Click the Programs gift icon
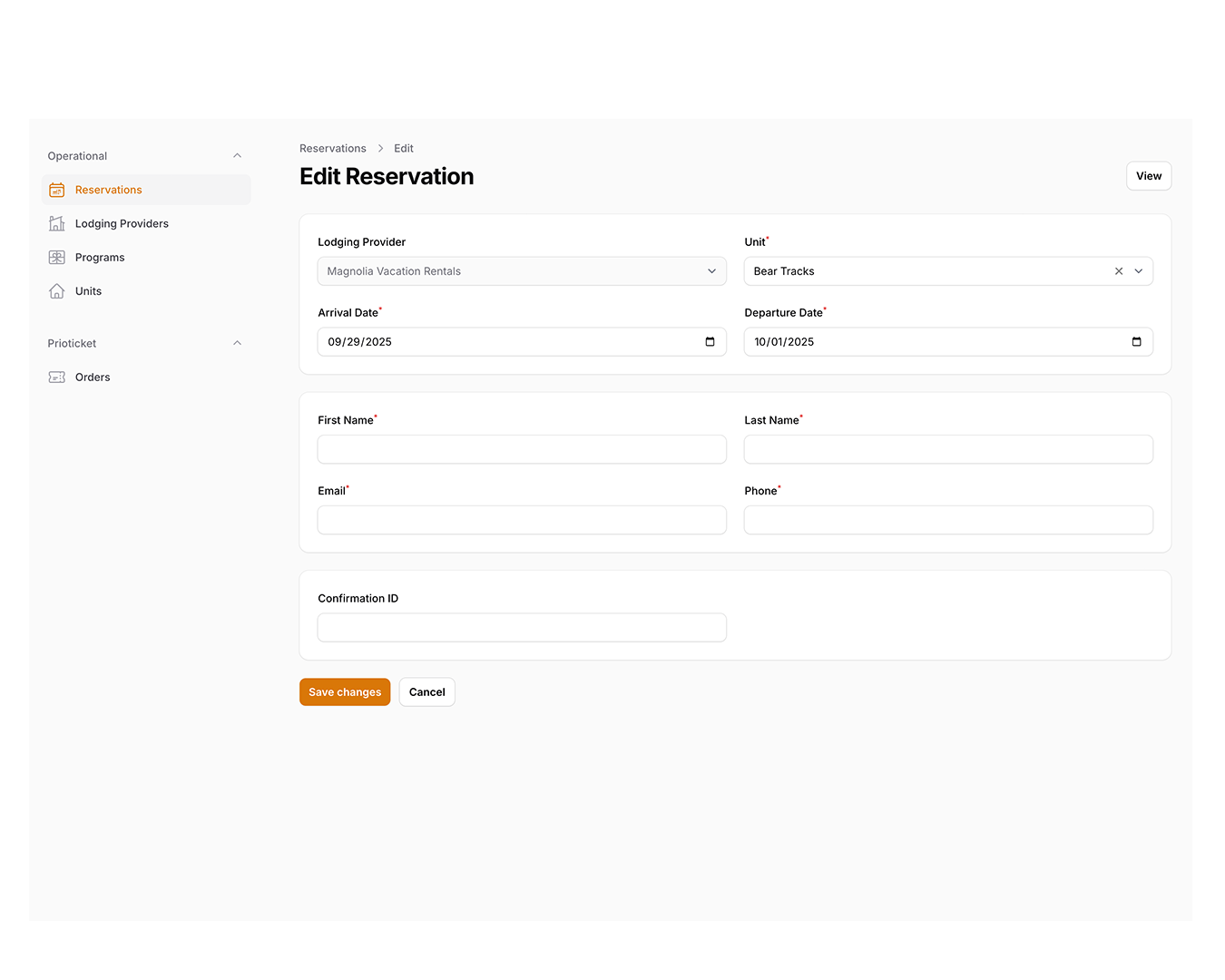This screenshot has height=980, width=1225. [x=56, y=258]
